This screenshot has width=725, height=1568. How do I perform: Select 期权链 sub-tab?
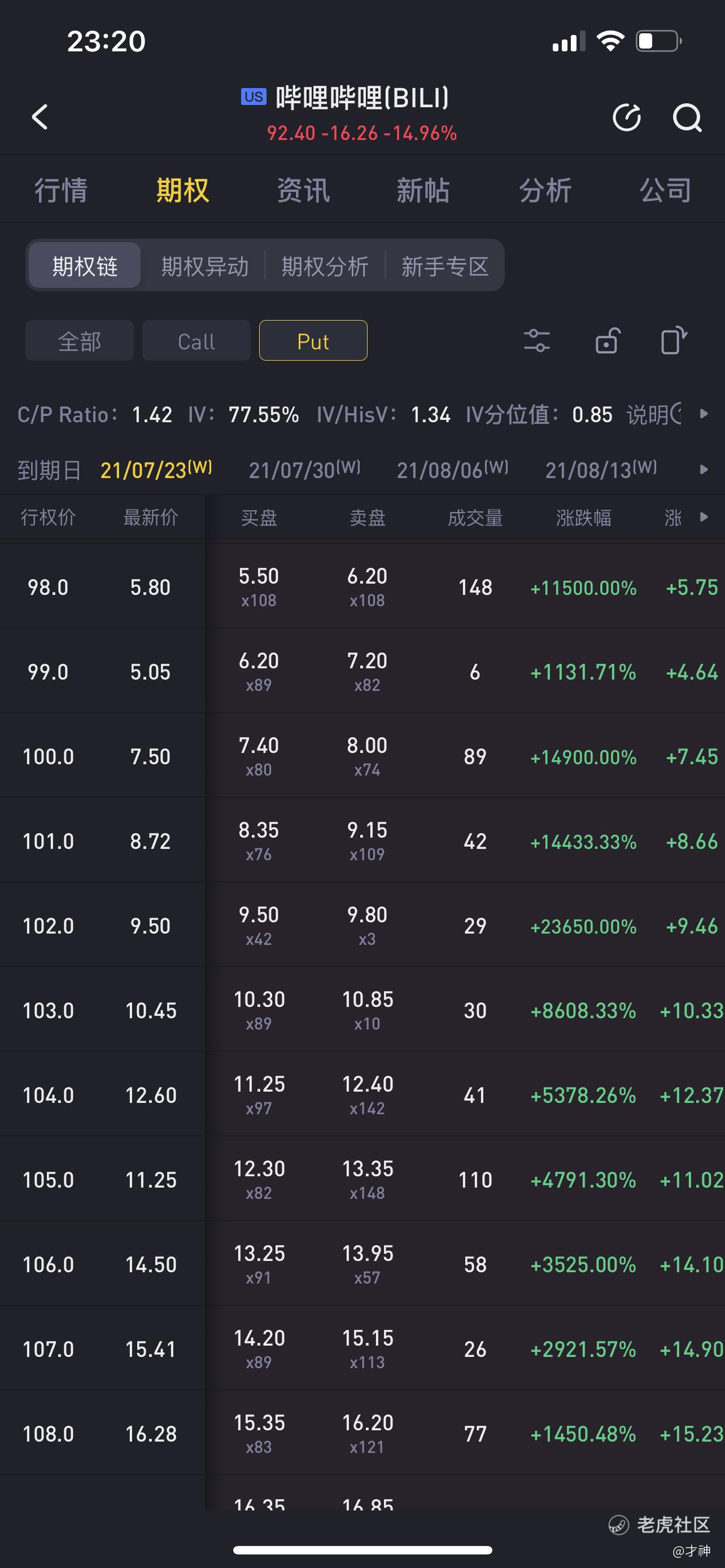85,265
